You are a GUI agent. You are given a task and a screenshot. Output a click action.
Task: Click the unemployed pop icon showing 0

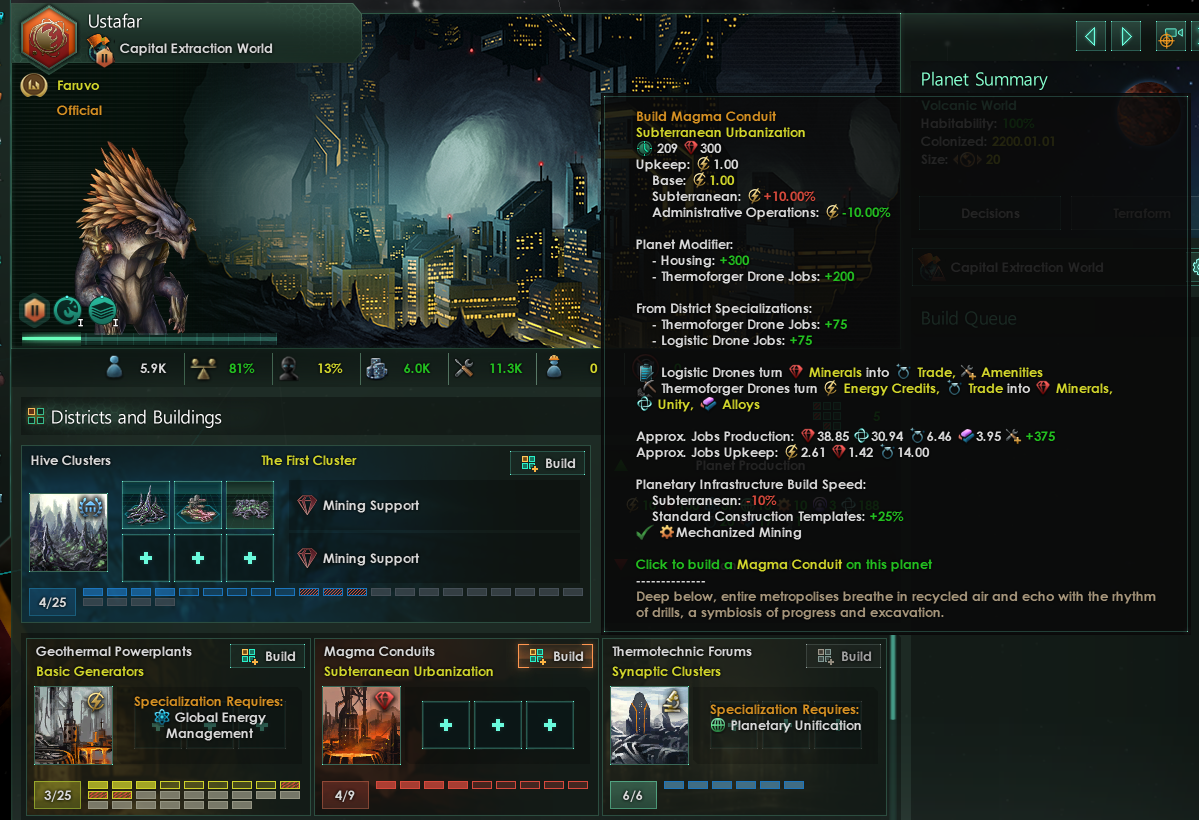pyautogui.click(x=554, y=368)
